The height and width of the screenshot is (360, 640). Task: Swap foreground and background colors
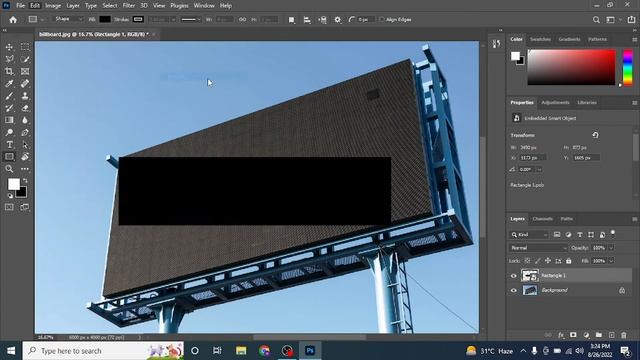pos(25,180)
